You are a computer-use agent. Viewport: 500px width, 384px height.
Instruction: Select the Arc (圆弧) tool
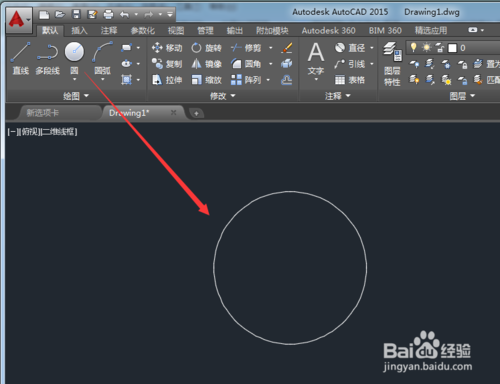[103, 58]
